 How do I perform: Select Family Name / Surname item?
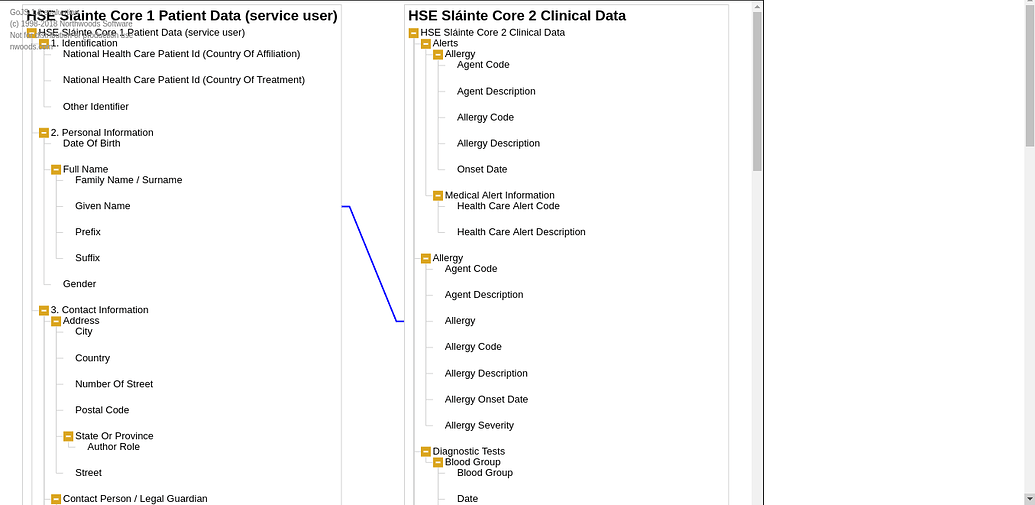pos(129,180)
